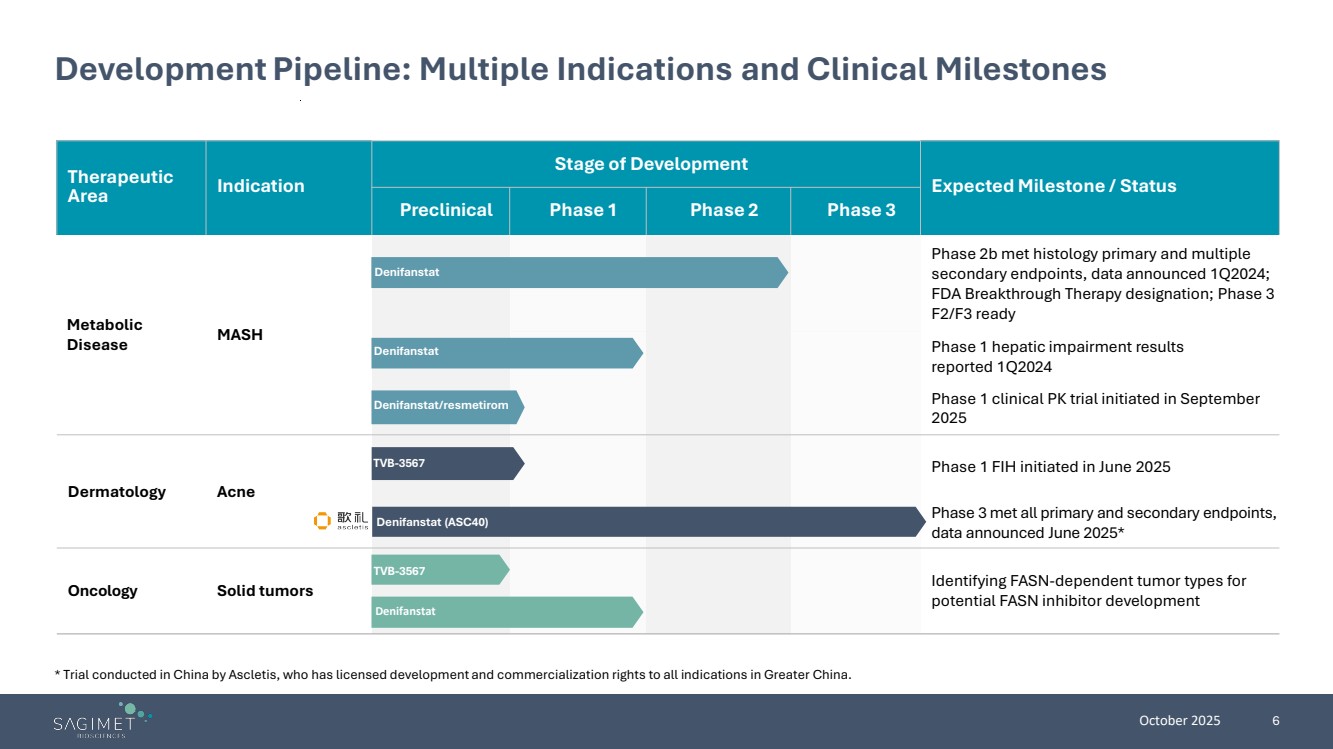Click the MASH indication label
The height and width of the screenshot is (749, 1333).
[x=240, y=335]
